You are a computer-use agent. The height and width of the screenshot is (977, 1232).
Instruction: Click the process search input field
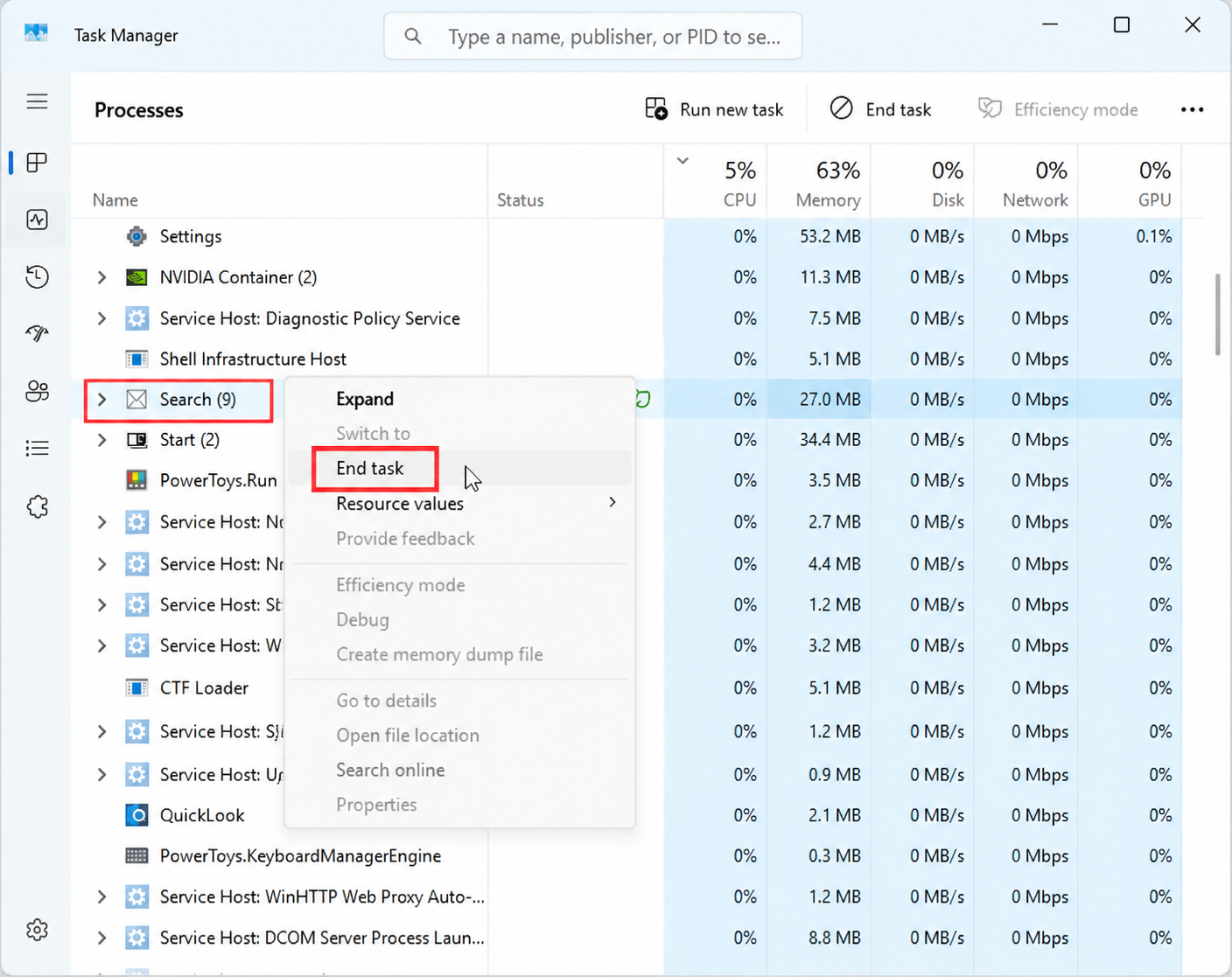(593, 37)
